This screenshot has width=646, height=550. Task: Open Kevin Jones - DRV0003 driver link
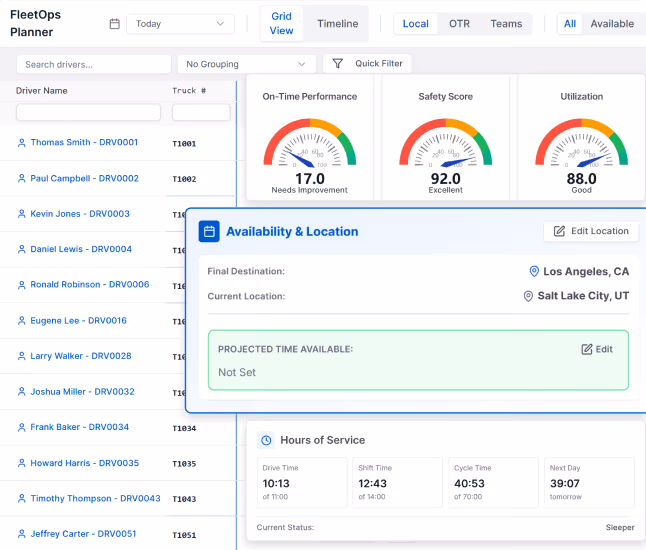click(x=80, y=214)
